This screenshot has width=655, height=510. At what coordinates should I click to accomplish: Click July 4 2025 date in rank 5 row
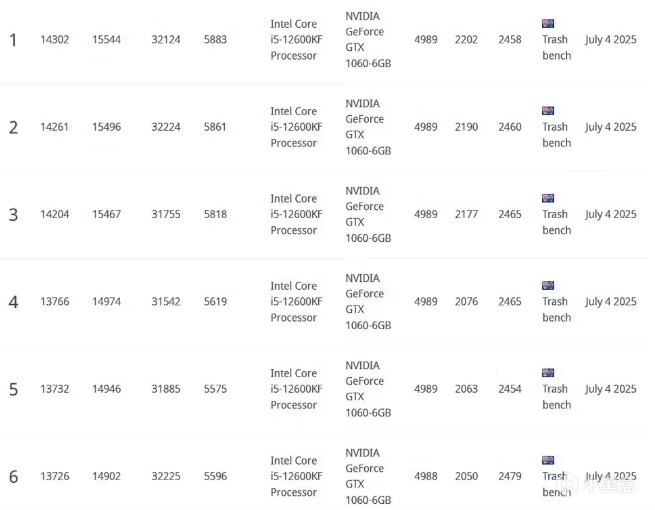(x=611, y=389)
